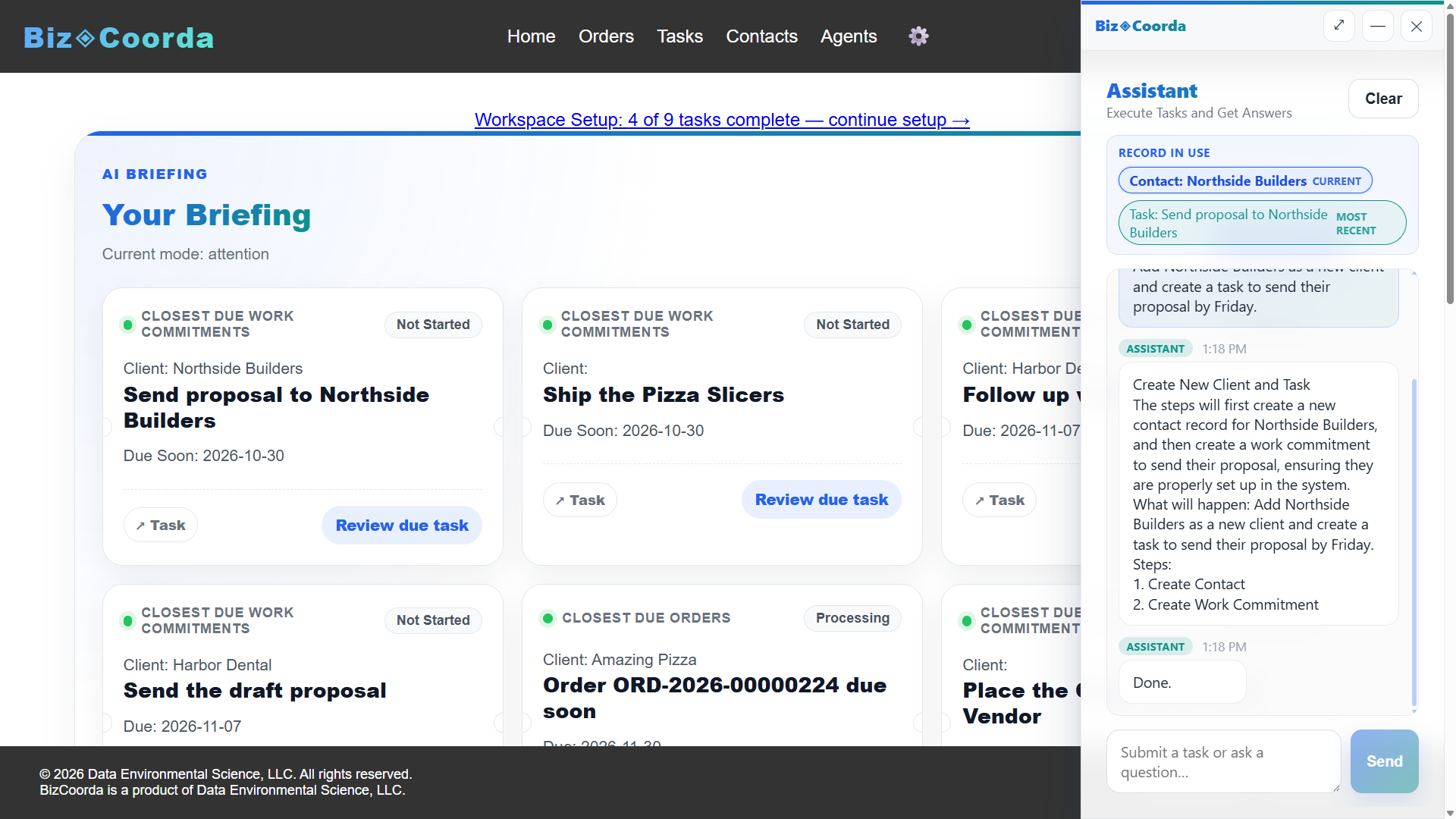Screen dimensions: 1456x819
Task: Open Task for Ship the Pizza Slicers
Action: (580, 500)
